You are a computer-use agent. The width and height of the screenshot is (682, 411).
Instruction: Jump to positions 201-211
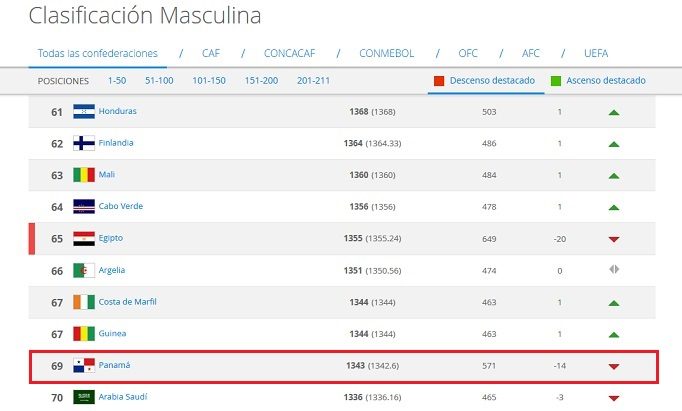[x=313, y=81]
